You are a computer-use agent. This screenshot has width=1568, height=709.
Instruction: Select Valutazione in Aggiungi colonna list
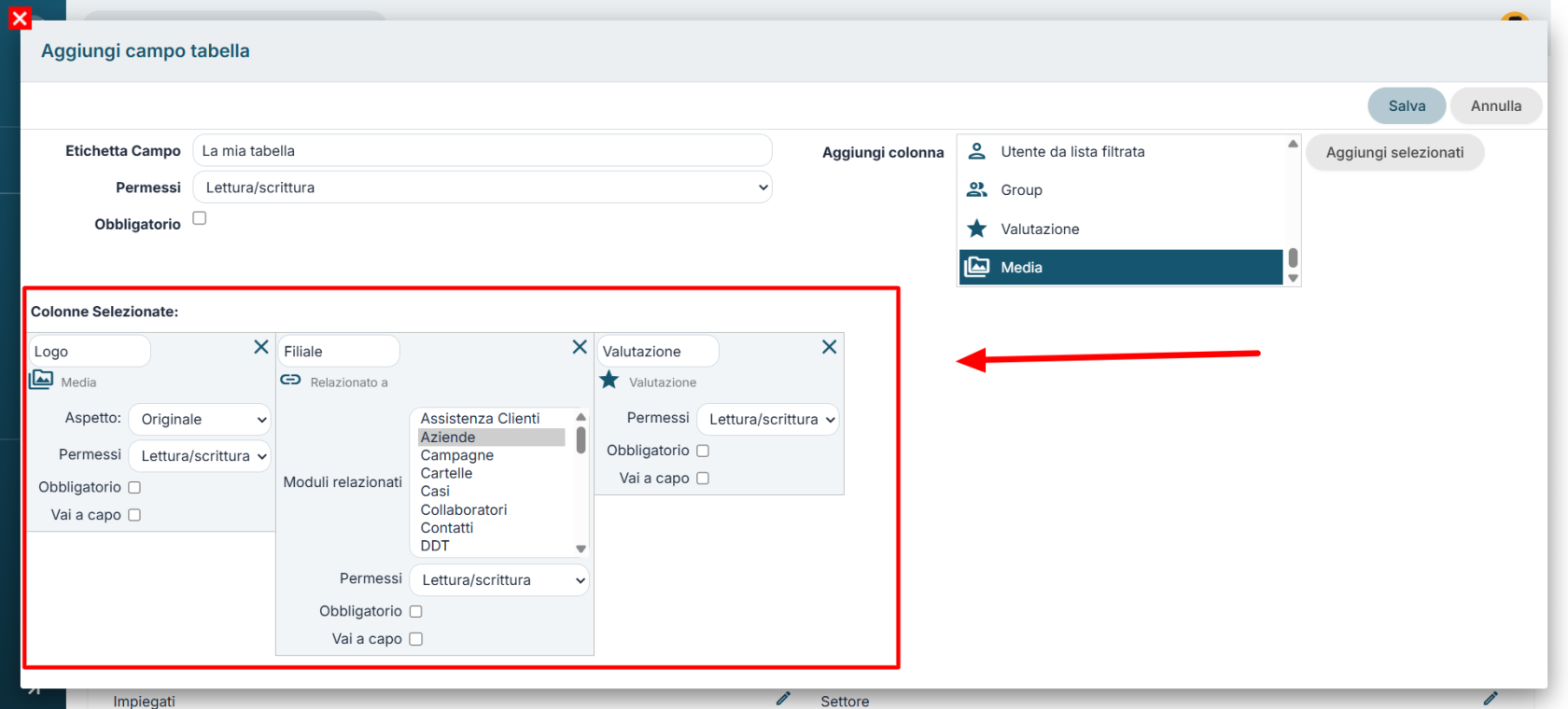click(1121, 229)
